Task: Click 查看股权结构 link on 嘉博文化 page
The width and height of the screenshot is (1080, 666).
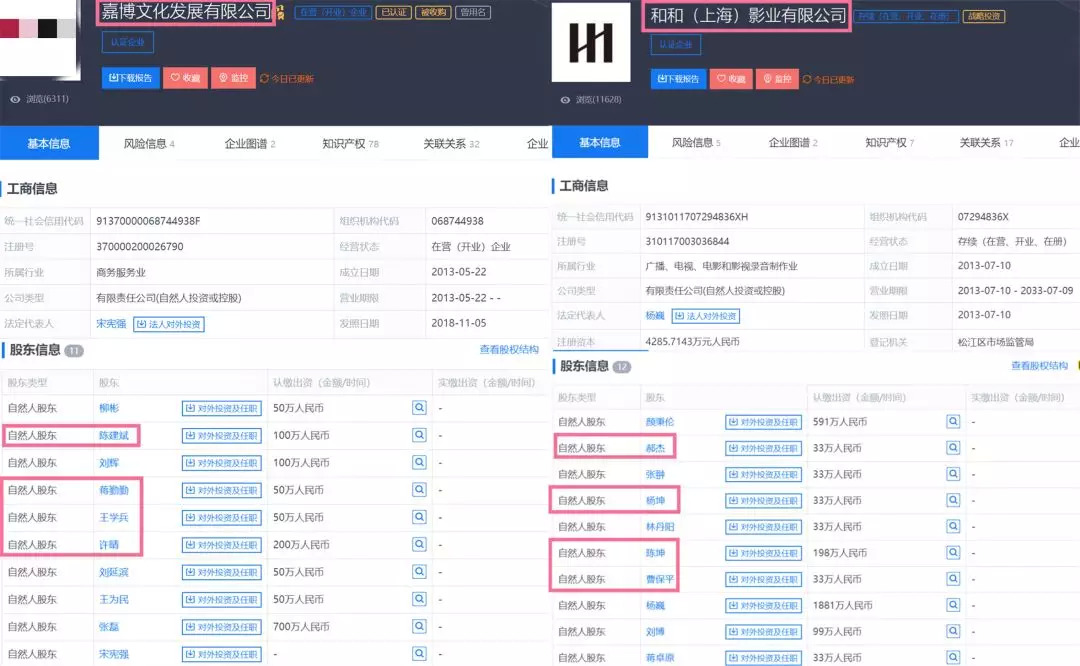Action: click(509, 350)
